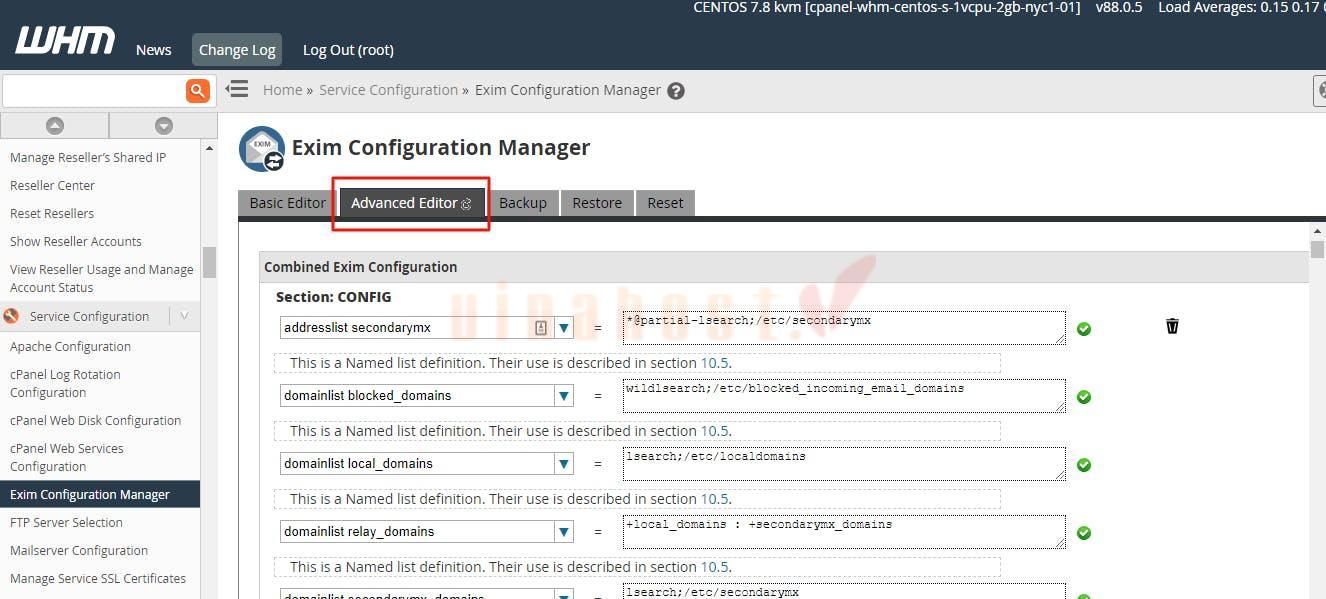Go to Service Configuration breadcrumb

click(x=388, y=90)
